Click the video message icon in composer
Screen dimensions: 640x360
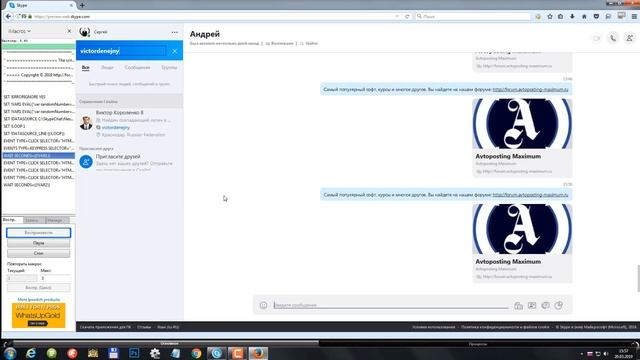tap(545, 305)
